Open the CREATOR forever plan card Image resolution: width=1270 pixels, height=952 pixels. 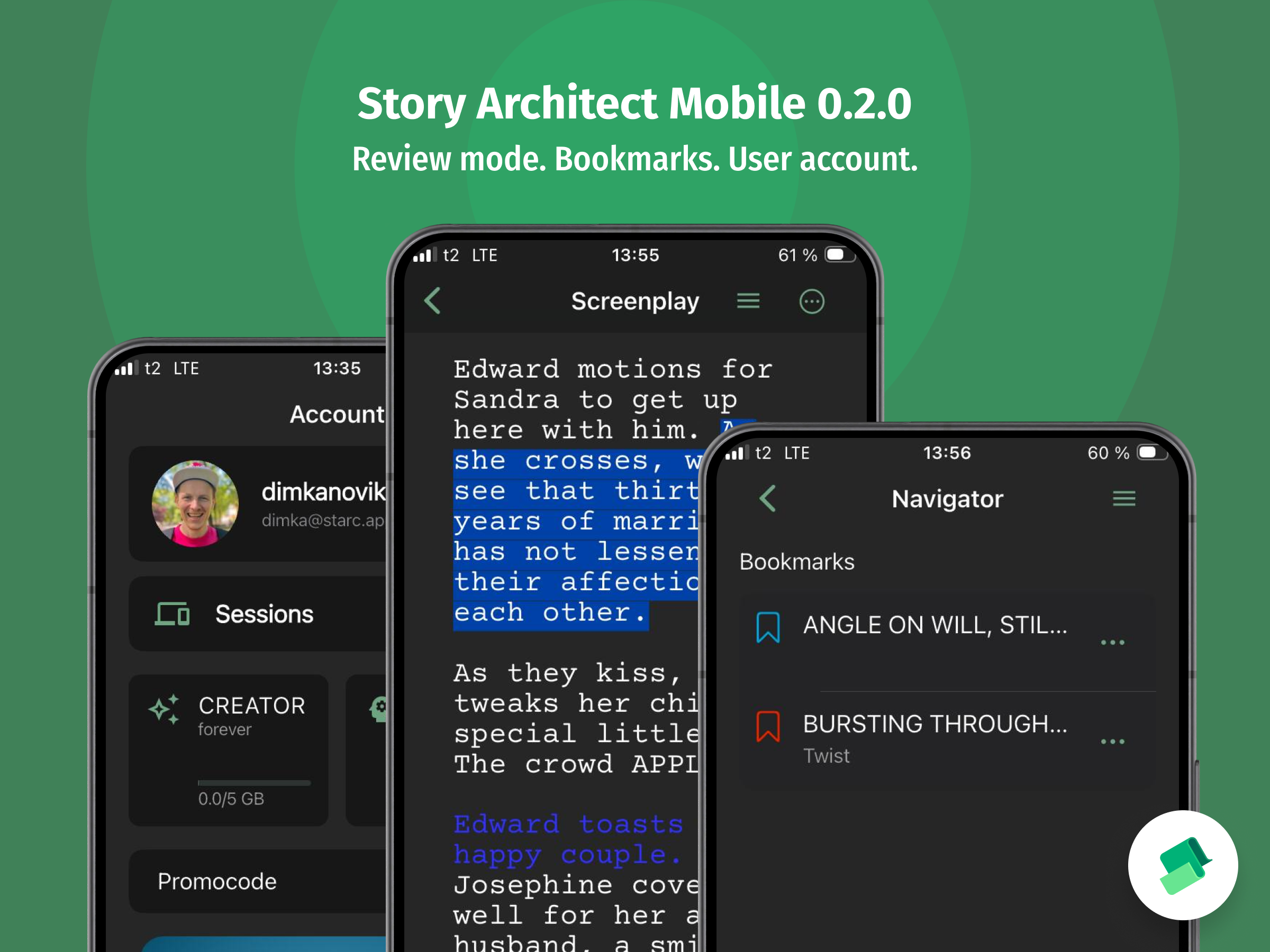tap(229, 750)
